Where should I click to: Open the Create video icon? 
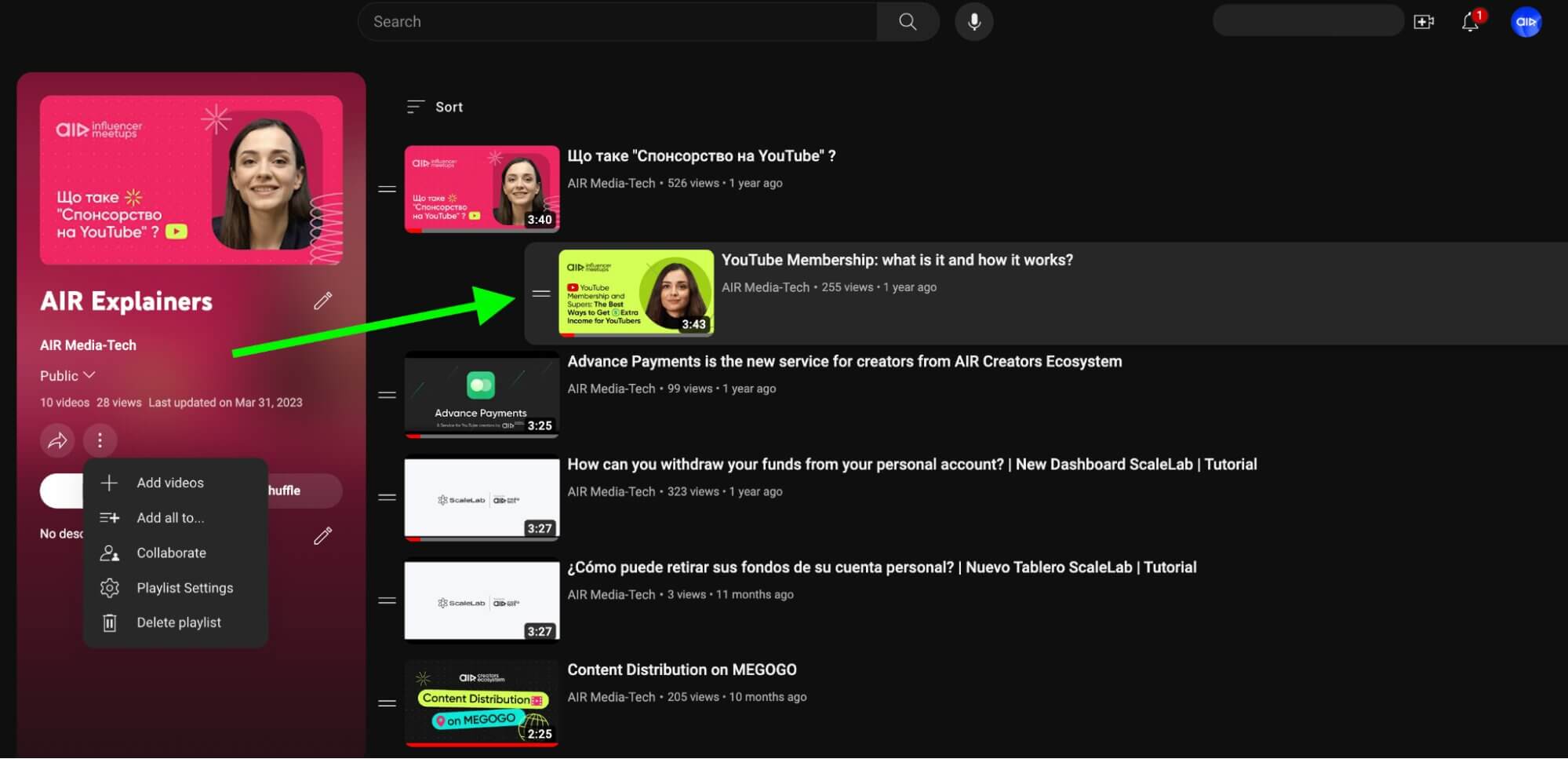pyautogui.click(x=1424, y=22)
